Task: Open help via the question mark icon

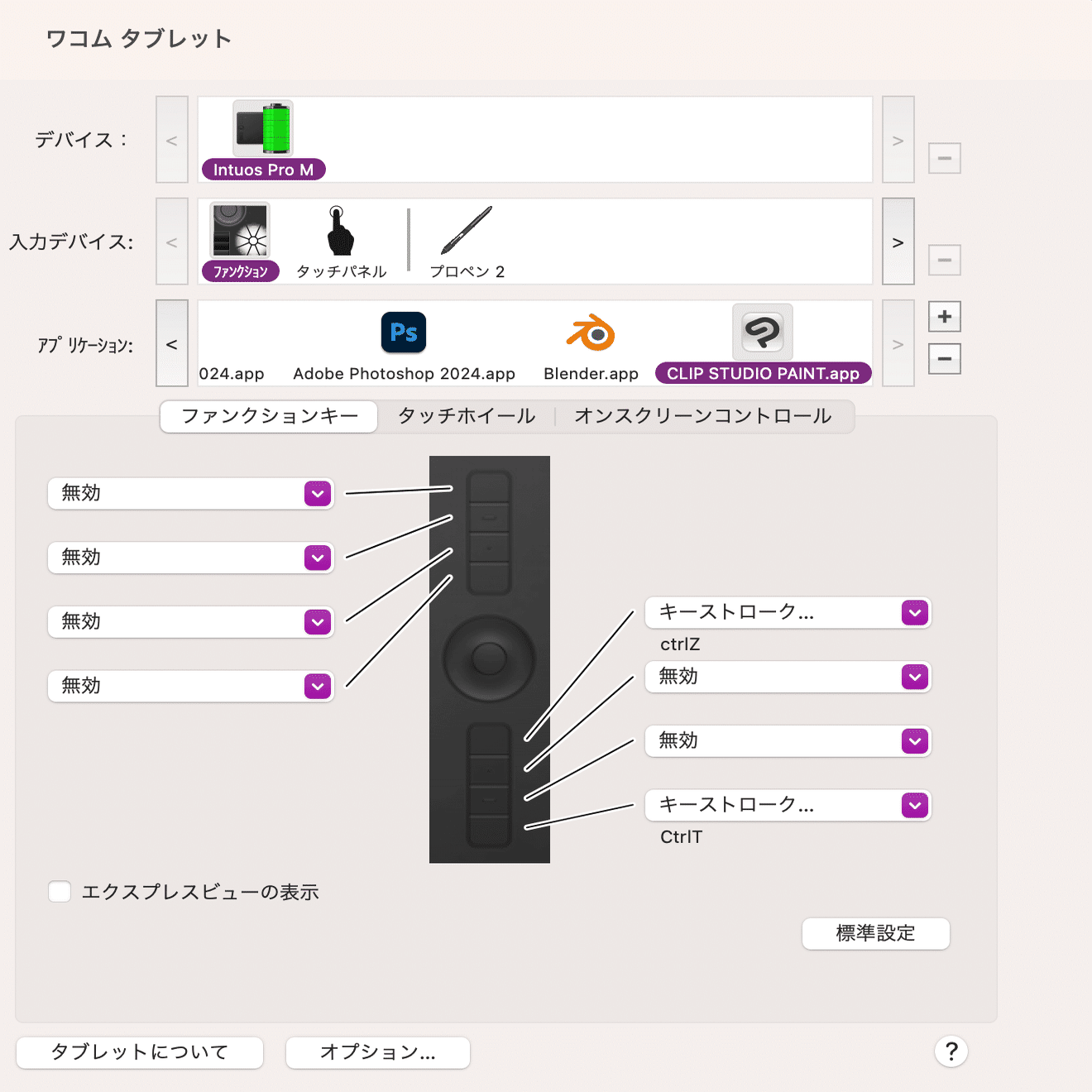Action: pos(951,1051)
